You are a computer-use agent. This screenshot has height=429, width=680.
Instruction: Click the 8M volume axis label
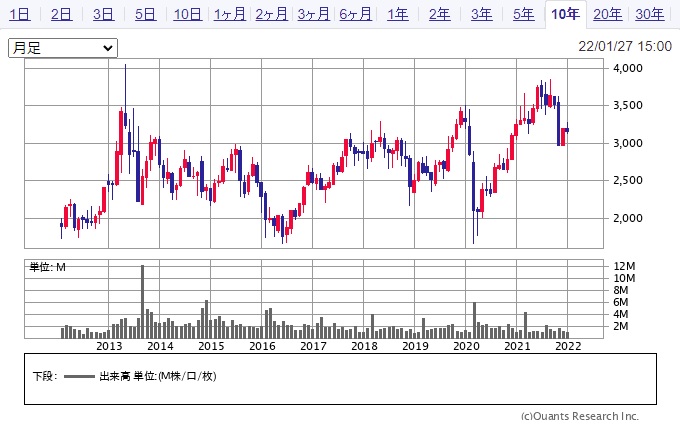tap(621, 290)
